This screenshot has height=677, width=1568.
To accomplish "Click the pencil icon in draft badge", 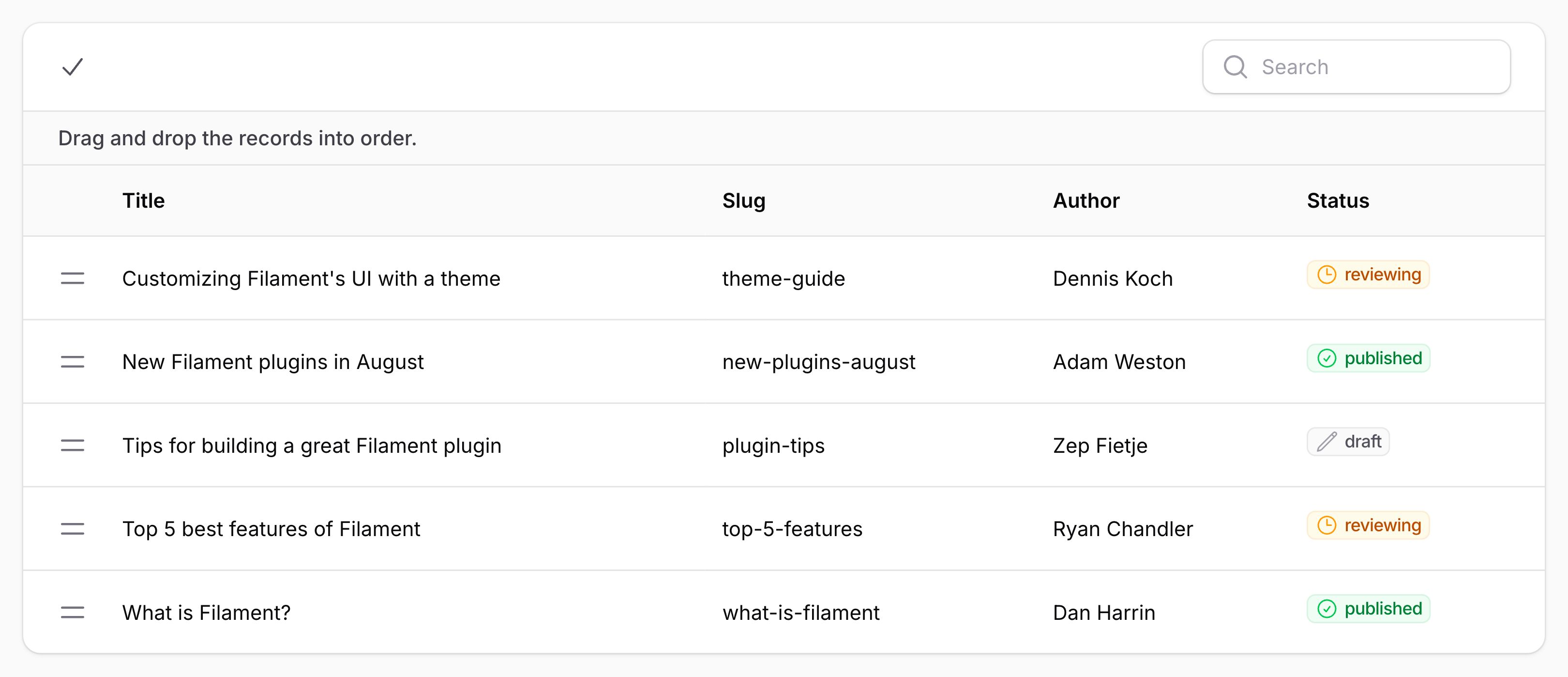I will click(1327, 442).
